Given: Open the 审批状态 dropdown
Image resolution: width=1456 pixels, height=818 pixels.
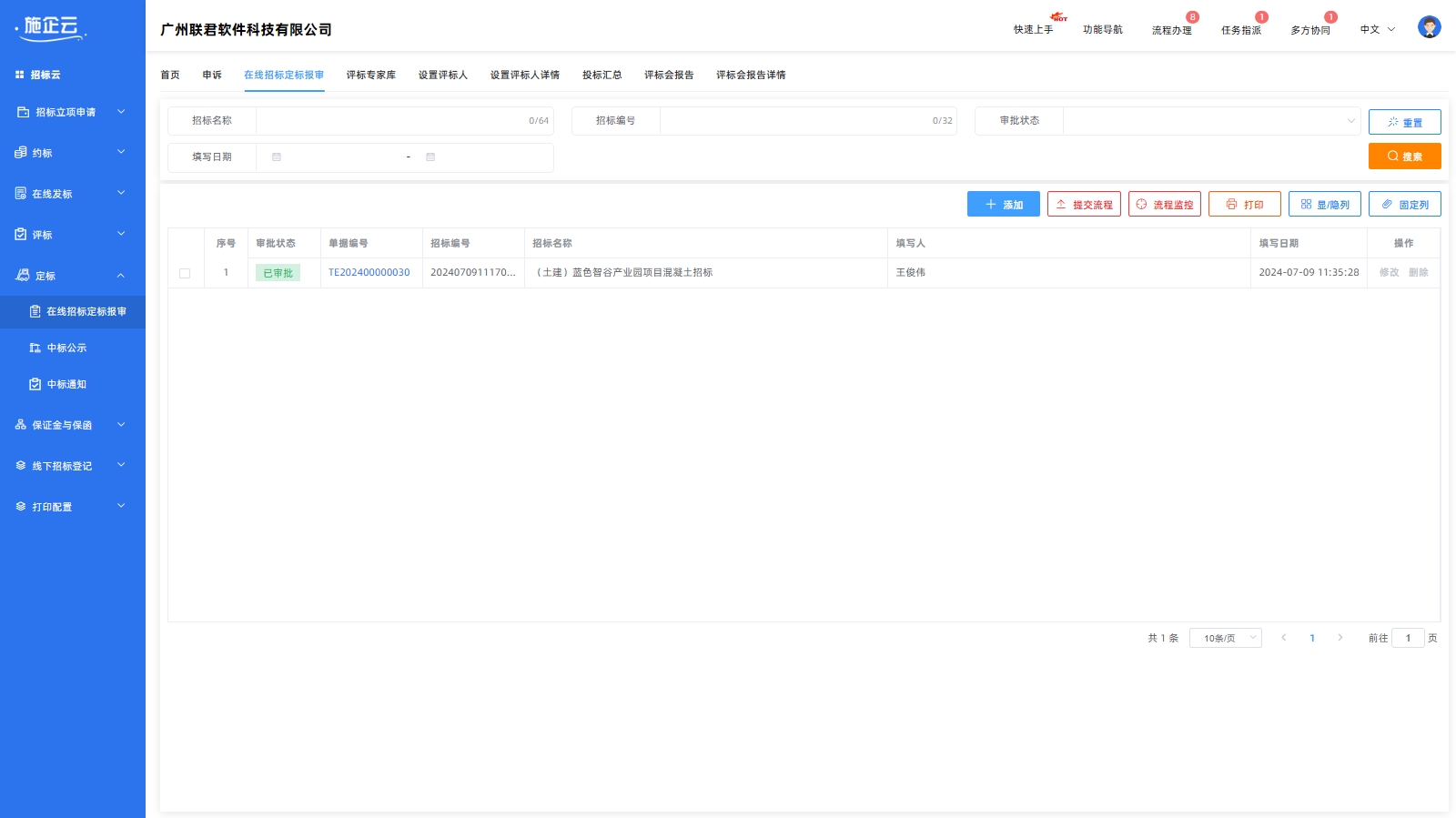Looking at the screenshot, I should click(x=1211, y=121).
